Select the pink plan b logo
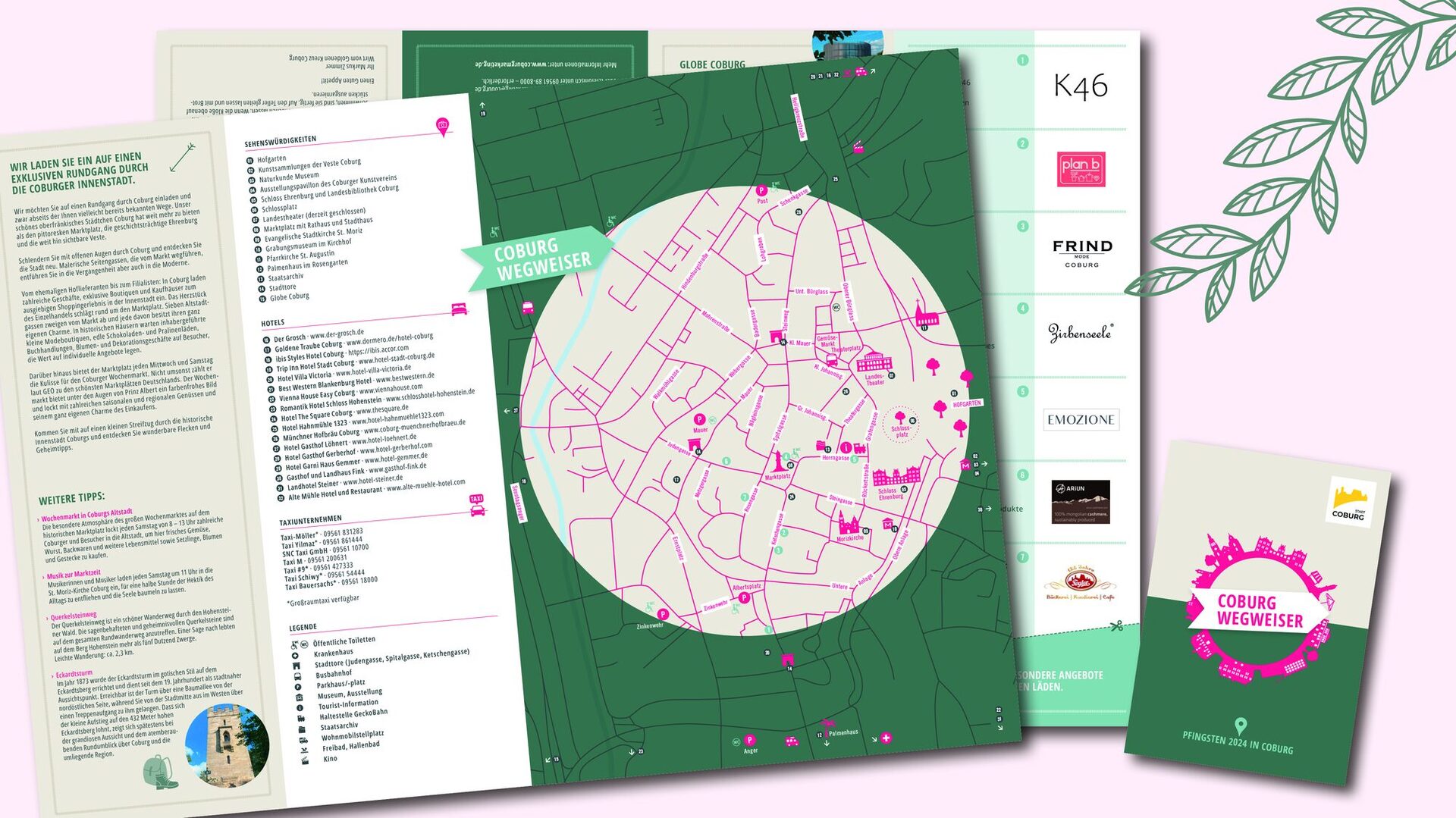This screenshot has width=1456, height=818. click(x=1081, y=168)
